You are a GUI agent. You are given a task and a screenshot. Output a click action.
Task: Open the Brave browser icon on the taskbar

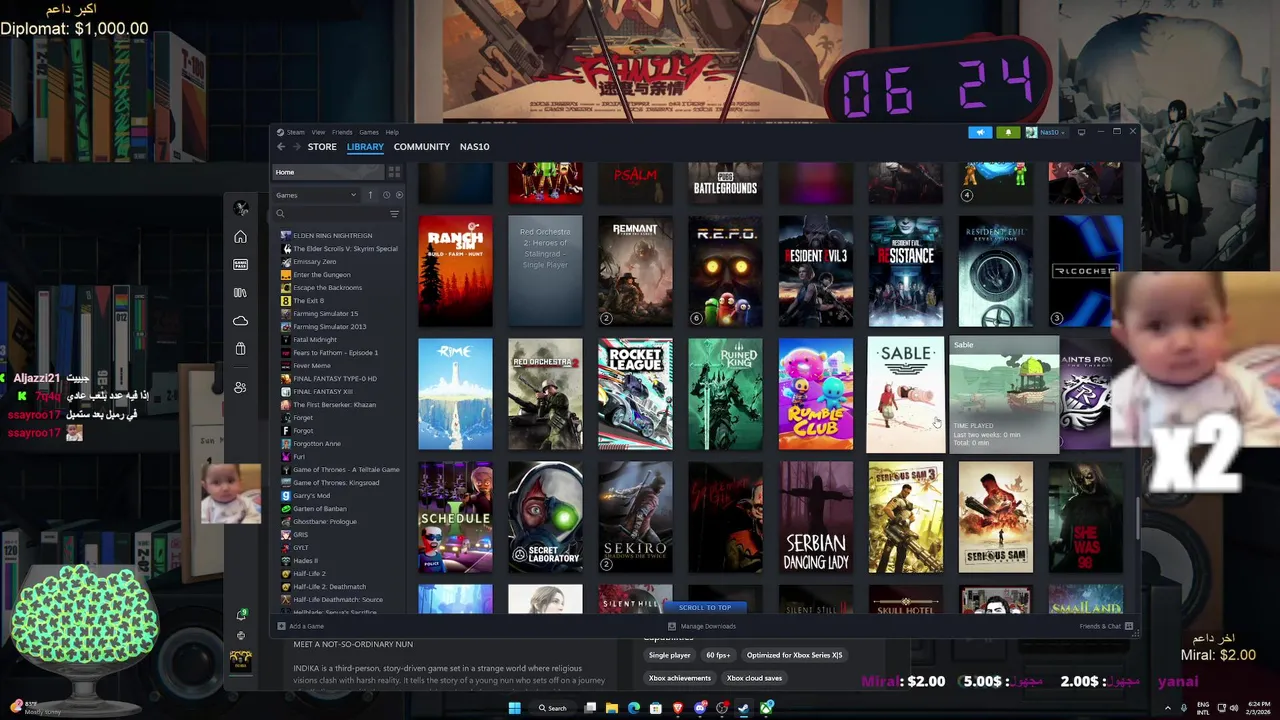click(678, 708)
